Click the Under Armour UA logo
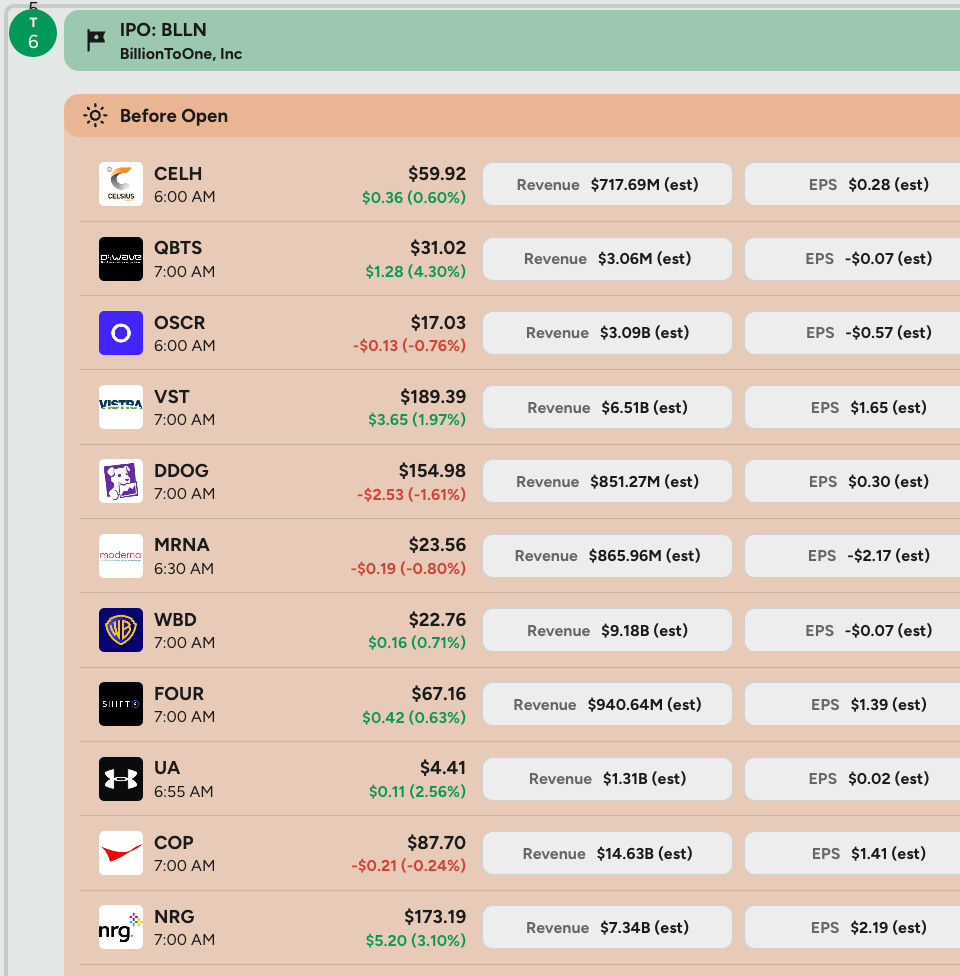Viewport: 960px width, 976px height. pyautogui.click(x=121, y=779)
